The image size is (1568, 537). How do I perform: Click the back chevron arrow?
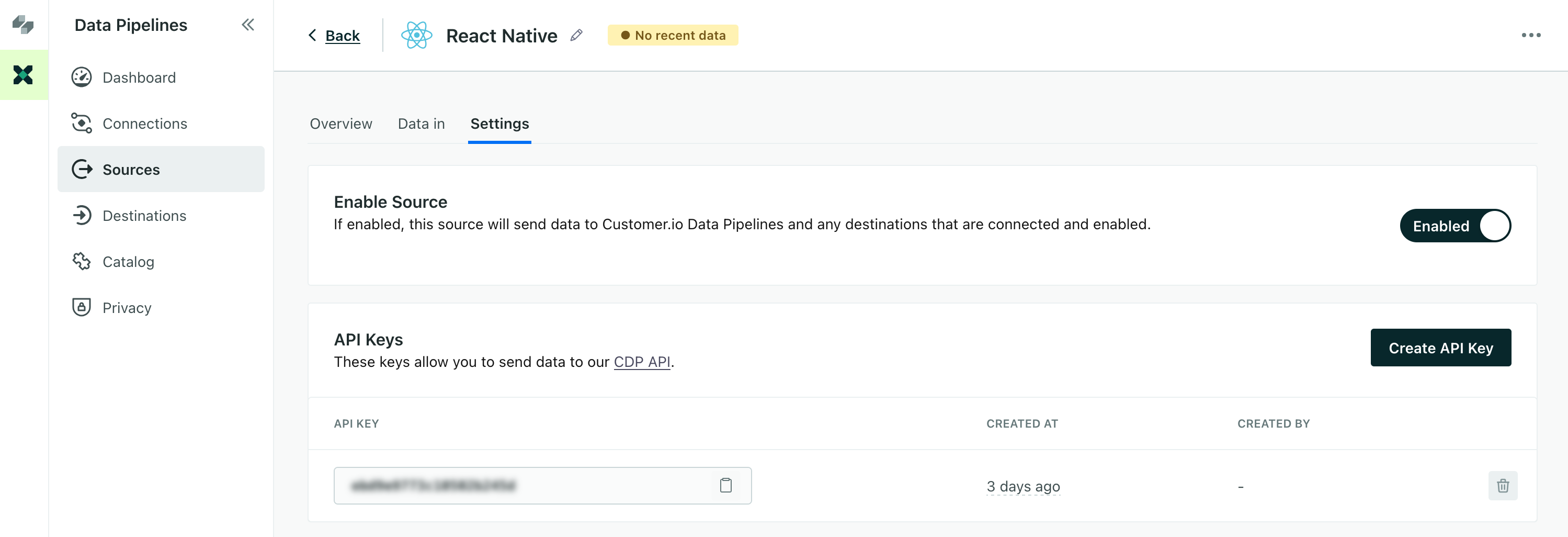pos(312,35)
